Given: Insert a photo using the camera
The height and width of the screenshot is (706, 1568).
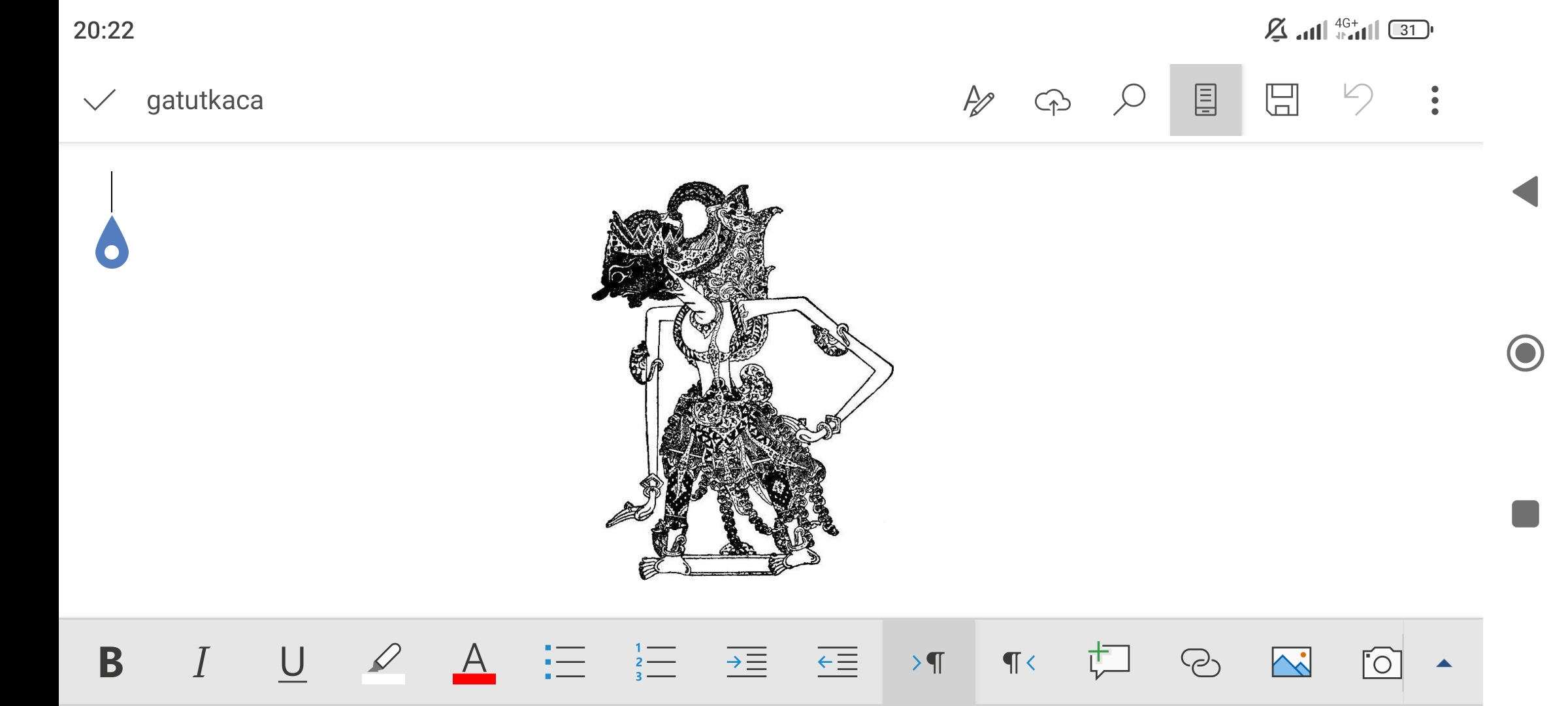Looking at the screenshot, I should [1382, 663].
